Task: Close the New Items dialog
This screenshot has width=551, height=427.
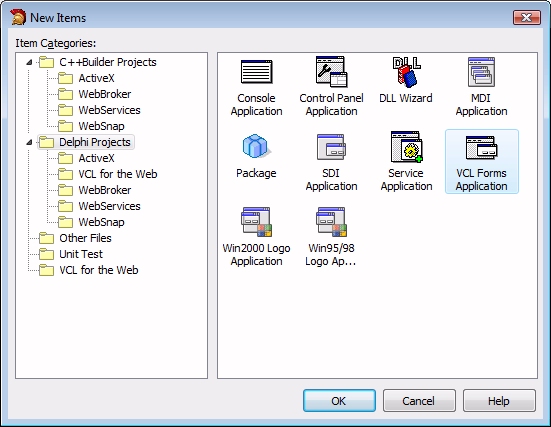Action: tap(527, 17)
